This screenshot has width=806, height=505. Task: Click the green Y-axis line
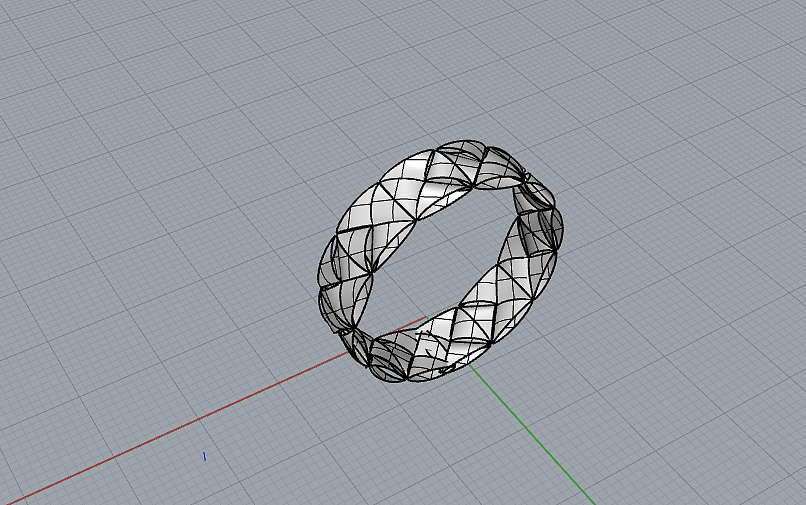532,434
